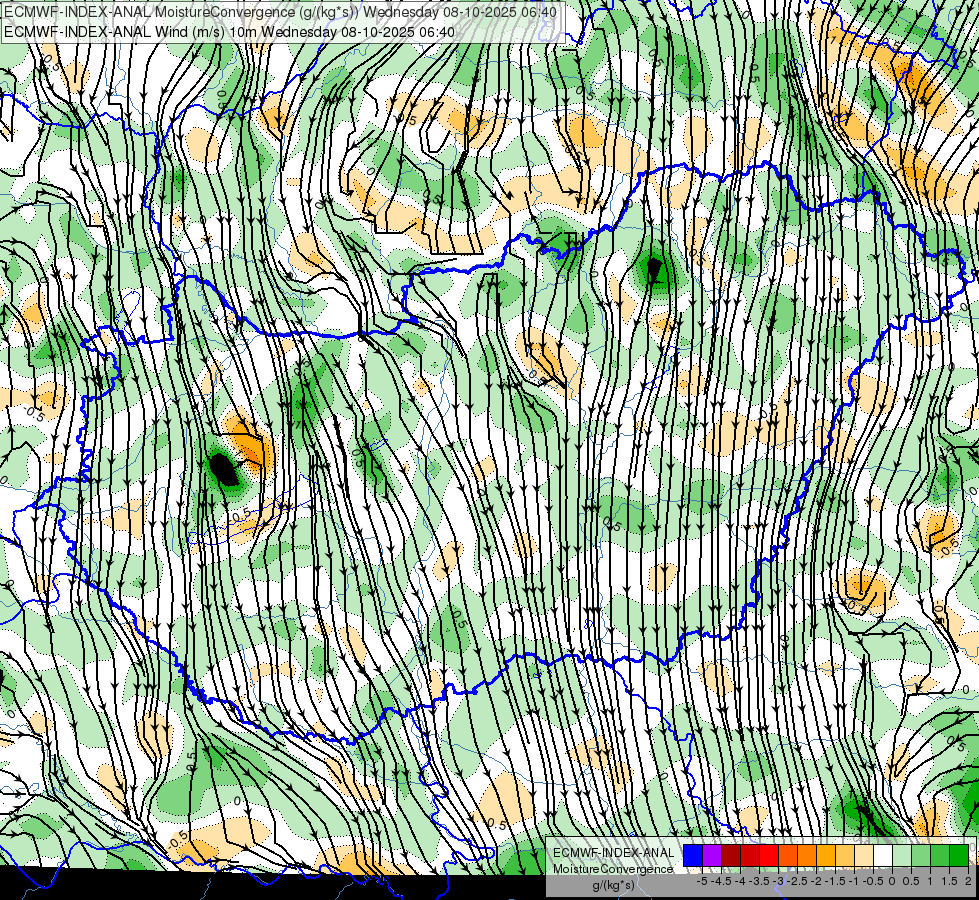This screenshot has height=900, width=979.
Task: Click the -1.5 tick value on the legend
Action: [835, 881]
